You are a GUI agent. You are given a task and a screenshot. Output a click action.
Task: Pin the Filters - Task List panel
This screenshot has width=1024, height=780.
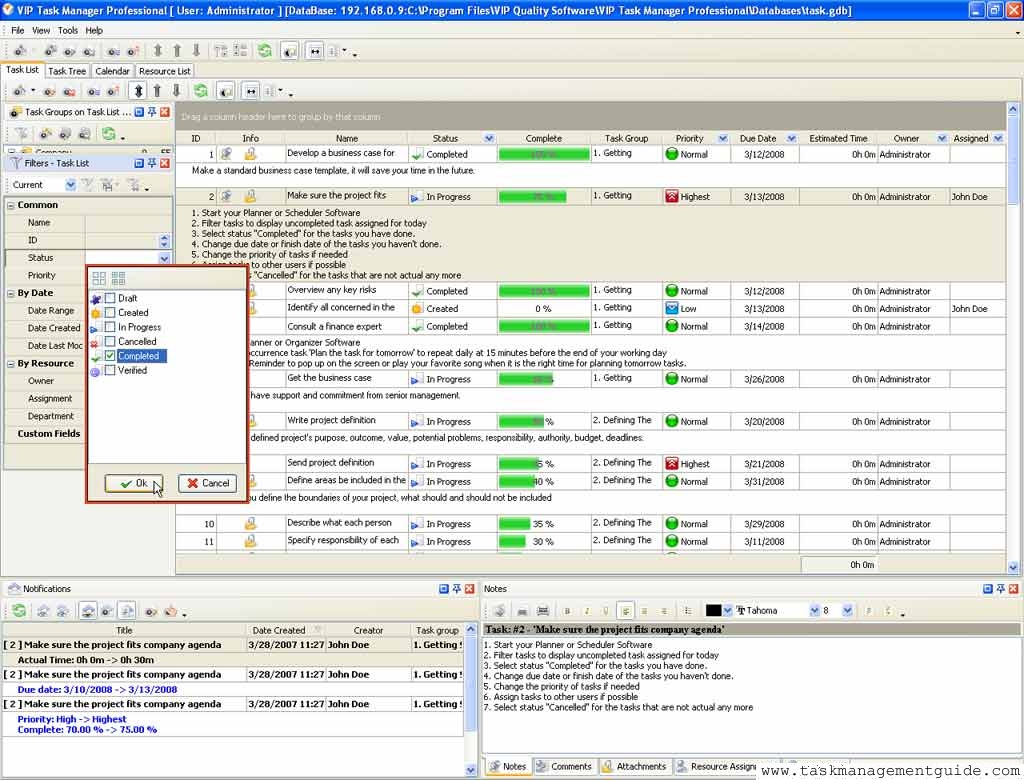[x=152, y=163]
